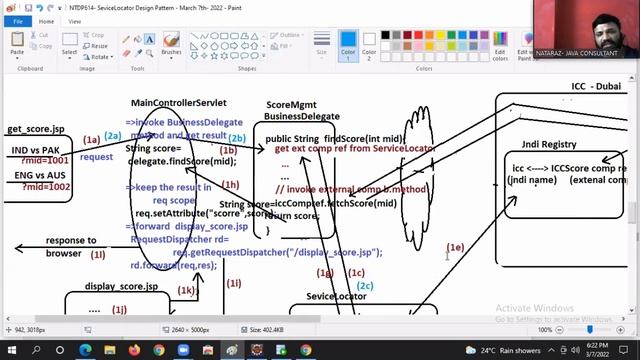Image resolution: width=640 pixels, height=360 pixels.
Task: Open the Rotate dropdown
Action: point(98,57)
